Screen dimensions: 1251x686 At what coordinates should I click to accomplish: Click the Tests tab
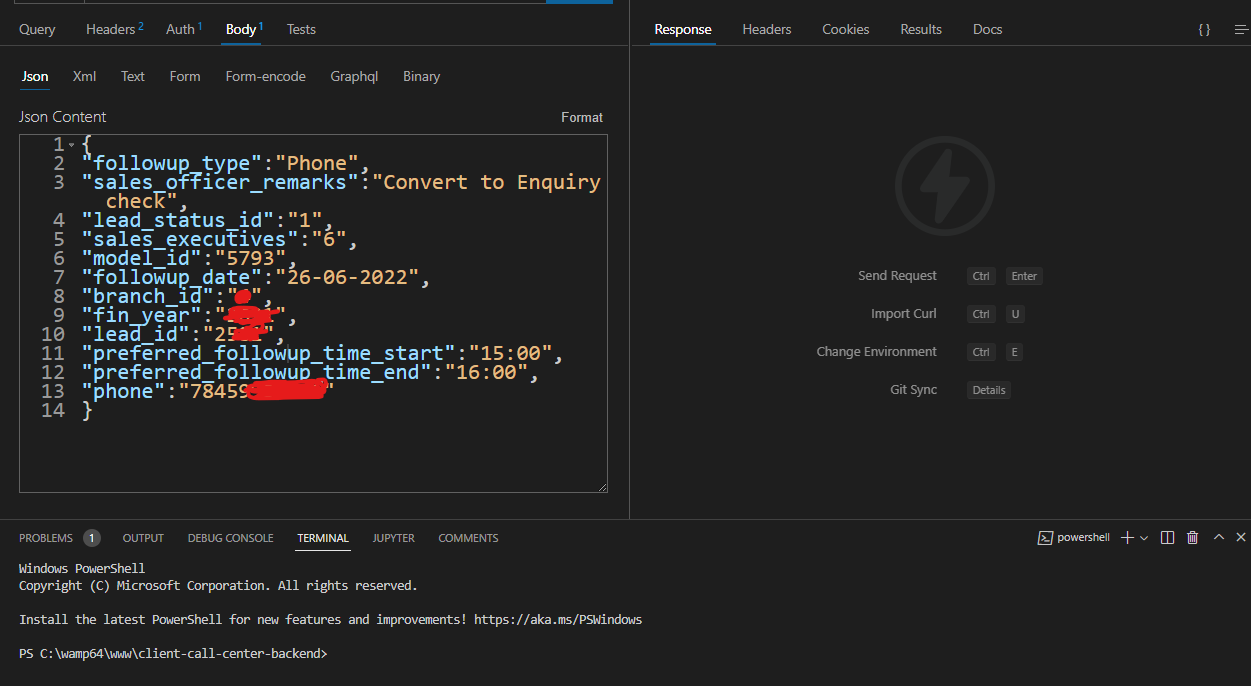click(301, 29)
